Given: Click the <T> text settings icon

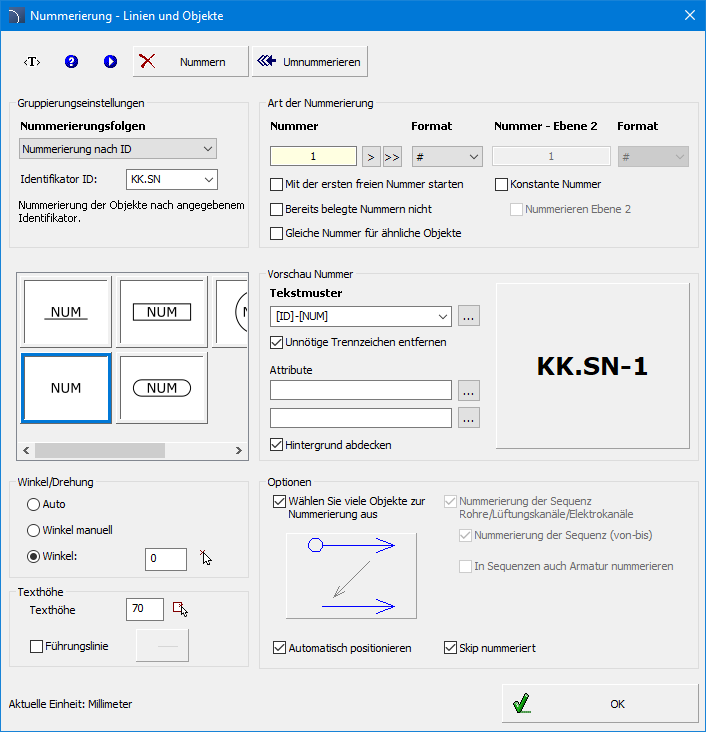Looking at the screenshot, I should pos(32,61).
